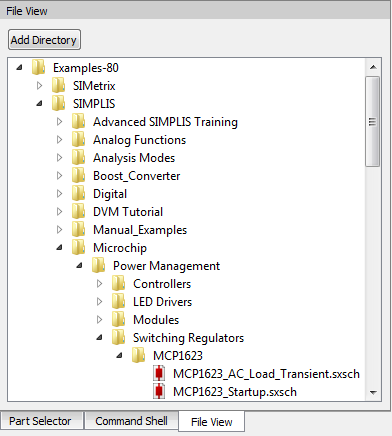Collapse the Power Management node
Viewport: 392px width, 436px height.
pos(79,266)
